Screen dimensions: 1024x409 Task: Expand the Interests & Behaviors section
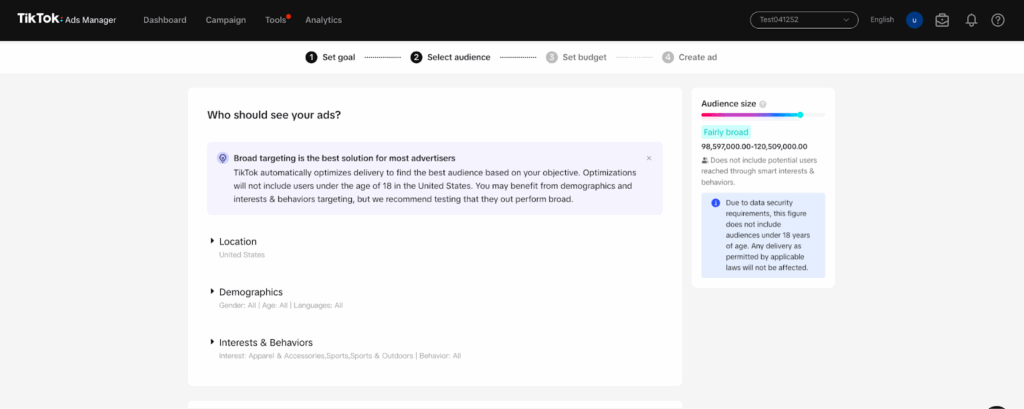point(265,342)
